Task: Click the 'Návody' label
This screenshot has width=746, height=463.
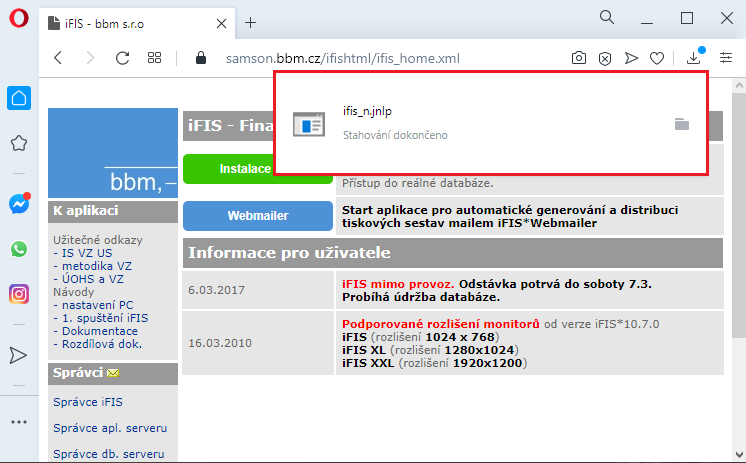Action: (x=73, y=292)
